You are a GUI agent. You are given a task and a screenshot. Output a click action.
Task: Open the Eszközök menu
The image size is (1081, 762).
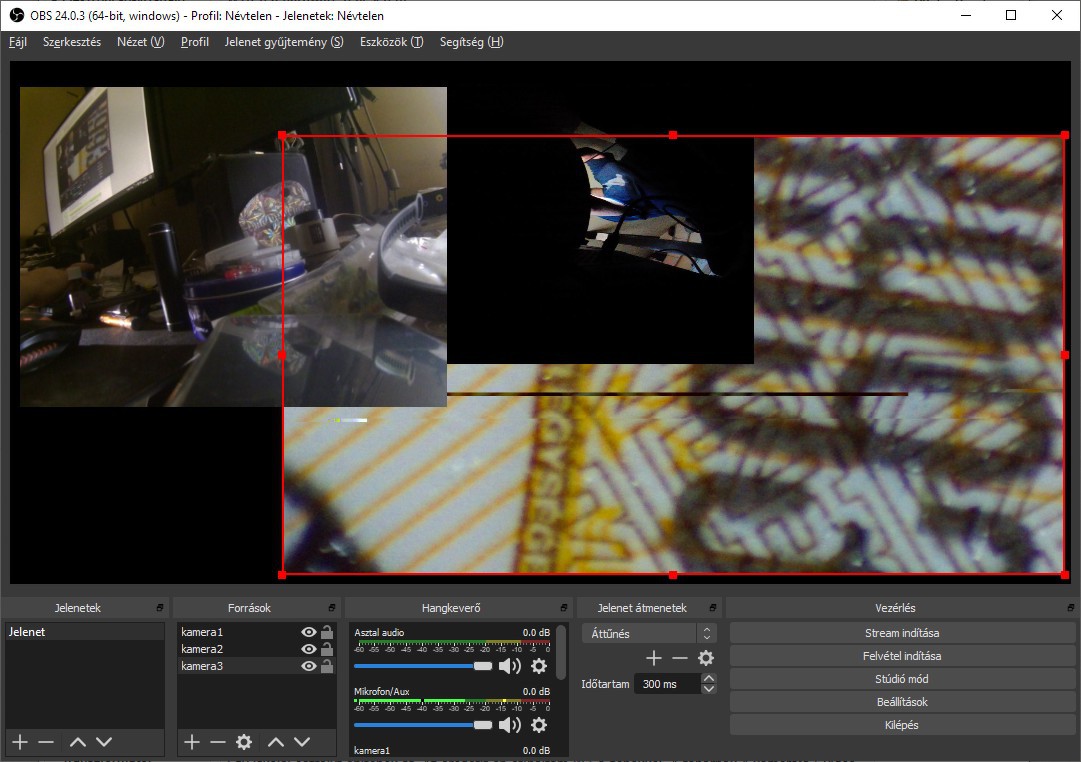(x=392, y=42)
